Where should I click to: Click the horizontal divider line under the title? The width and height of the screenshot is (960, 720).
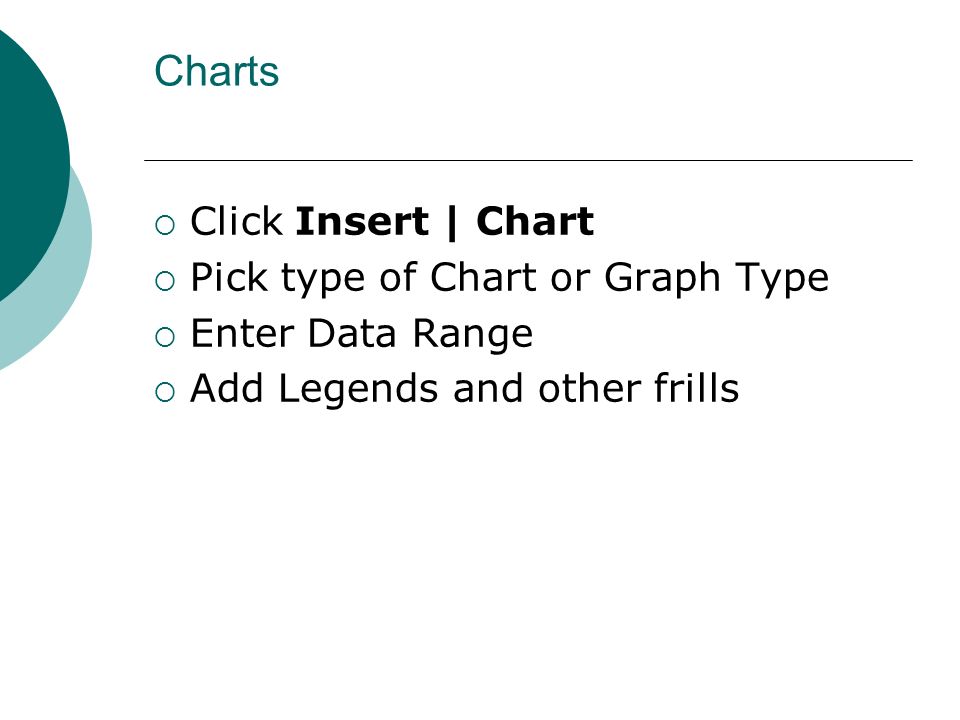point(528,160)
